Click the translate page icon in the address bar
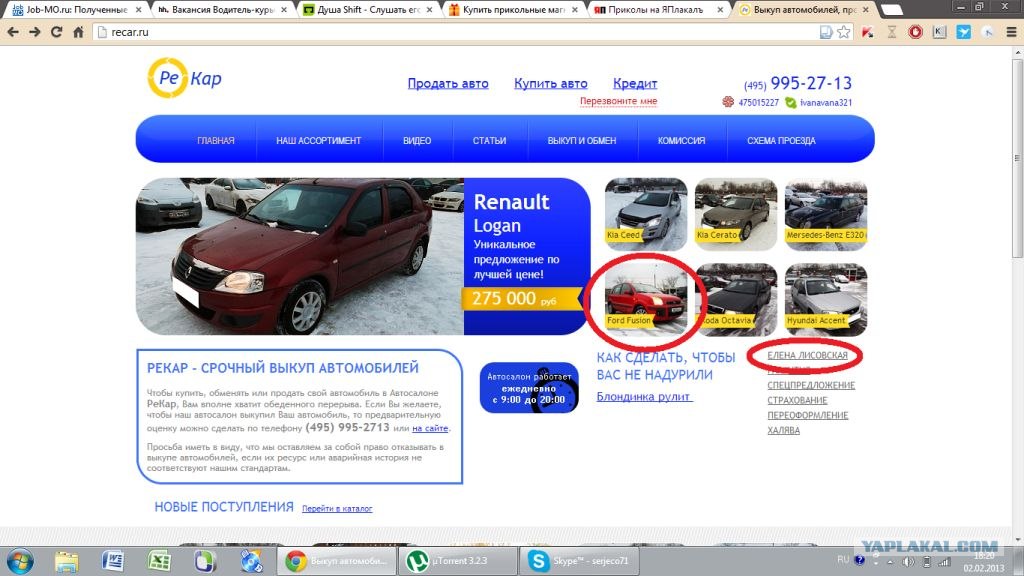The width and height of the screenshot is (1024, 576). (826, 31)
